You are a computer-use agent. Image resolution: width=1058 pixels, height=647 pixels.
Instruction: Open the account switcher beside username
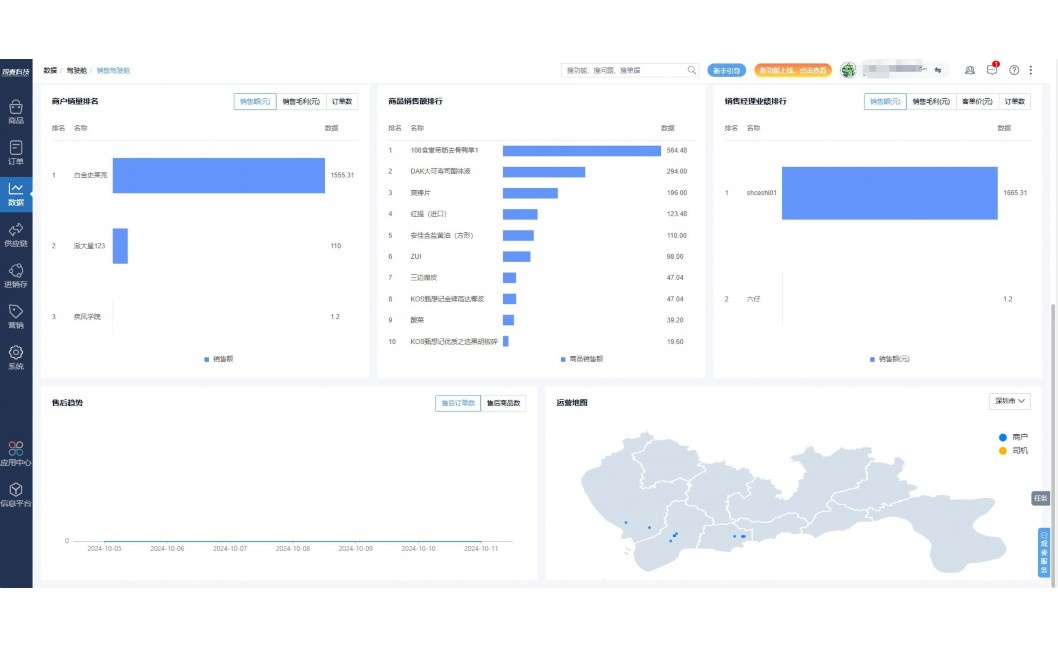coord(938,70)
